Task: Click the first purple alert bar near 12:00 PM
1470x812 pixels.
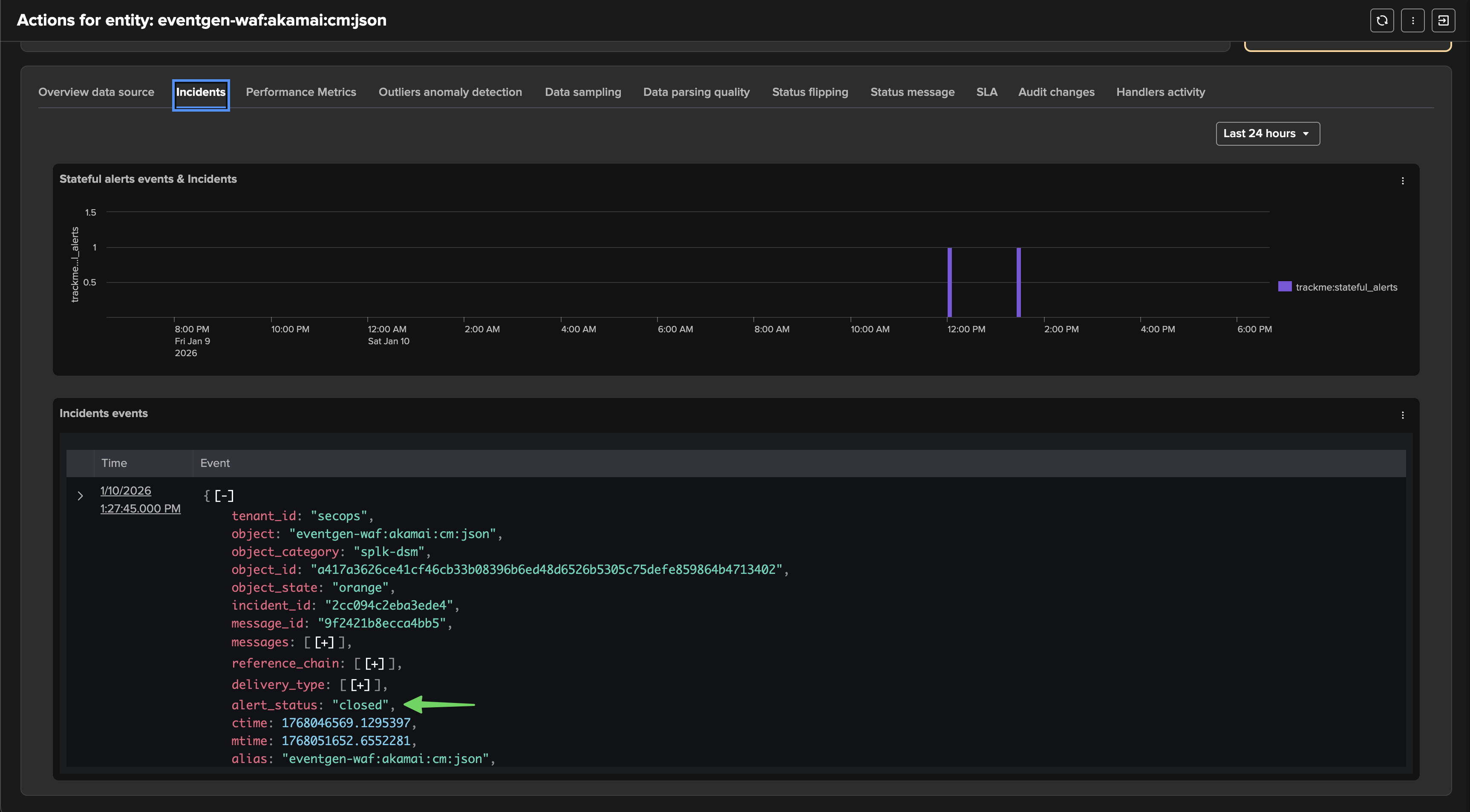Action: coord(949,282)
